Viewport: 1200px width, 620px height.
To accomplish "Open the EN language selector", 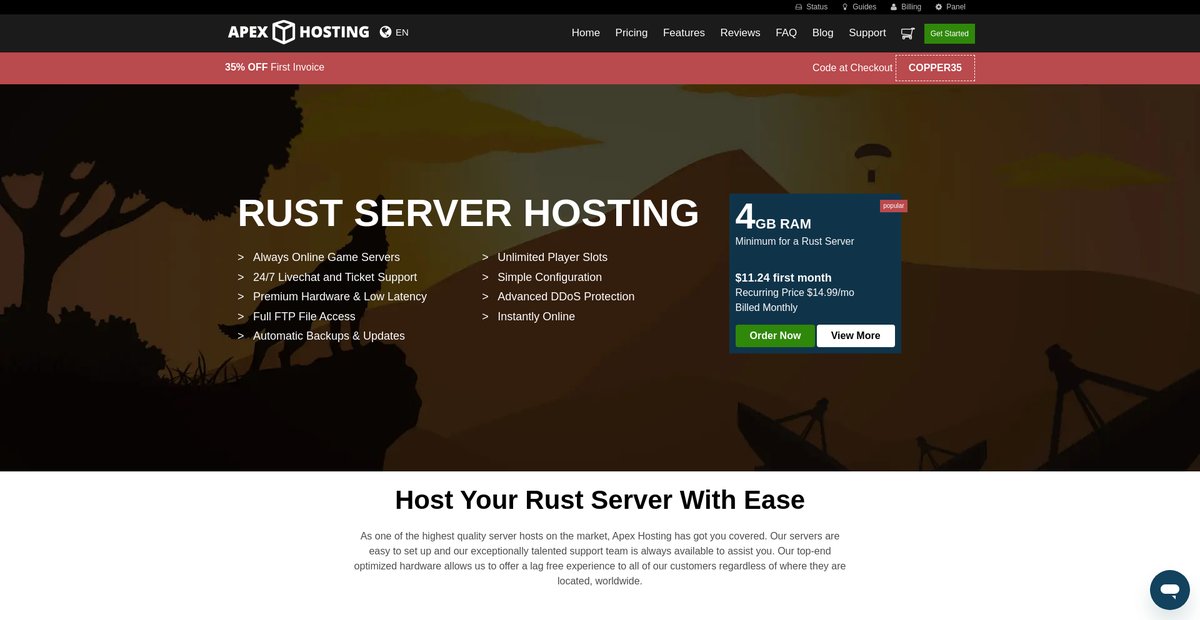I will pyautogui.click(x=402, y=32).
